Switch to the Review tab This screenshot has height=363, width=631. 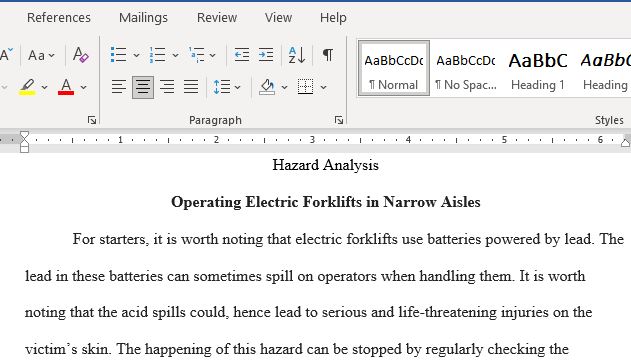pyautogui.click(x=217, y=18)
